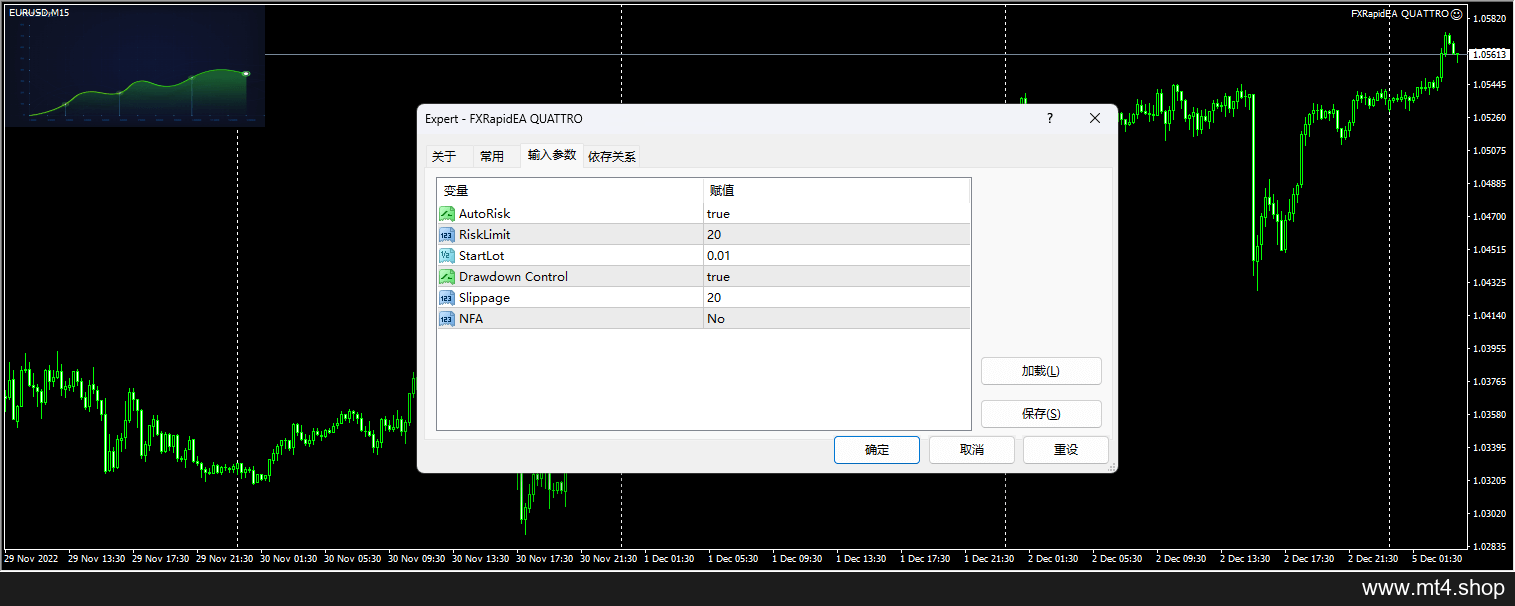
Task: Confirm with the 确定 button
Action: [x=877, y=450]
